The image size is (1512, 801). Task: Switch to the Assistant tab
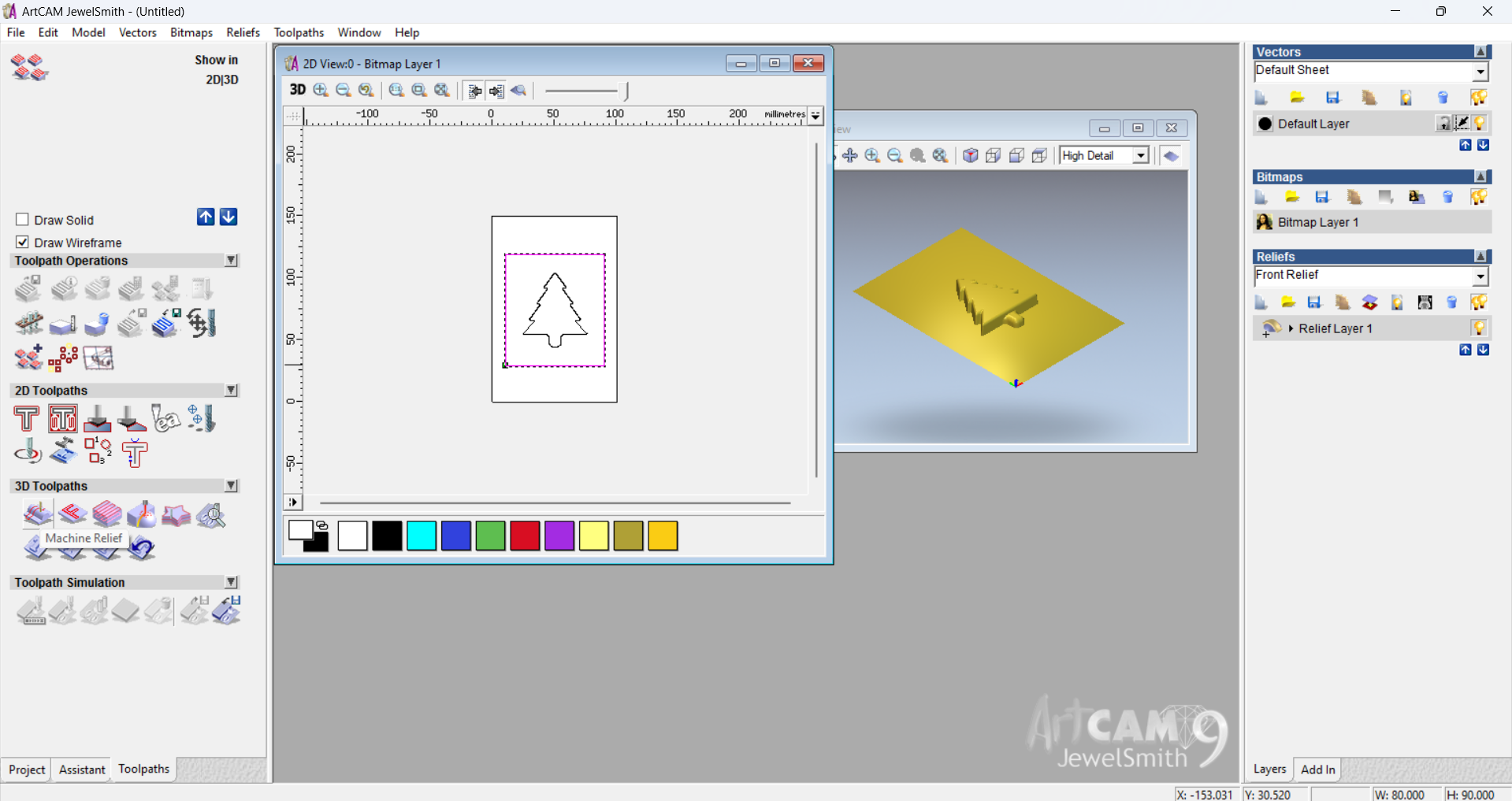(x=82, y=769)
